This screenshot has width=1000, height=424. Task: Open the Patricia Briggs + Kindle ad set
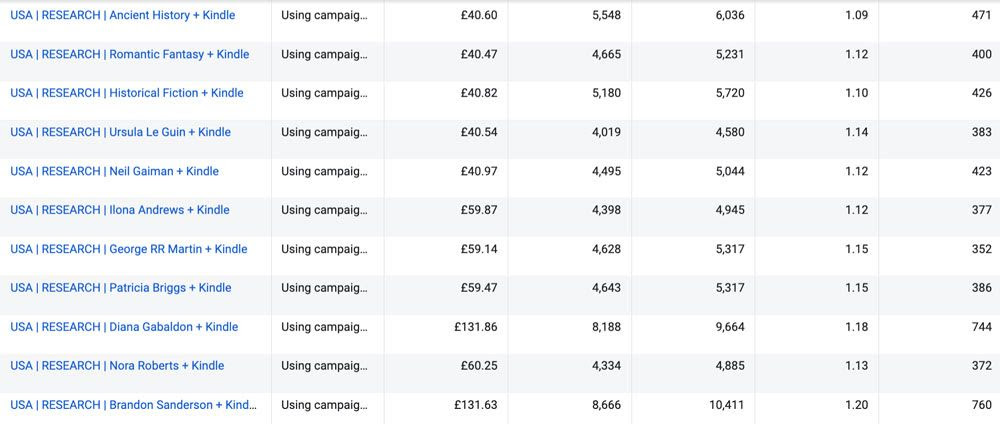(120, 288)
